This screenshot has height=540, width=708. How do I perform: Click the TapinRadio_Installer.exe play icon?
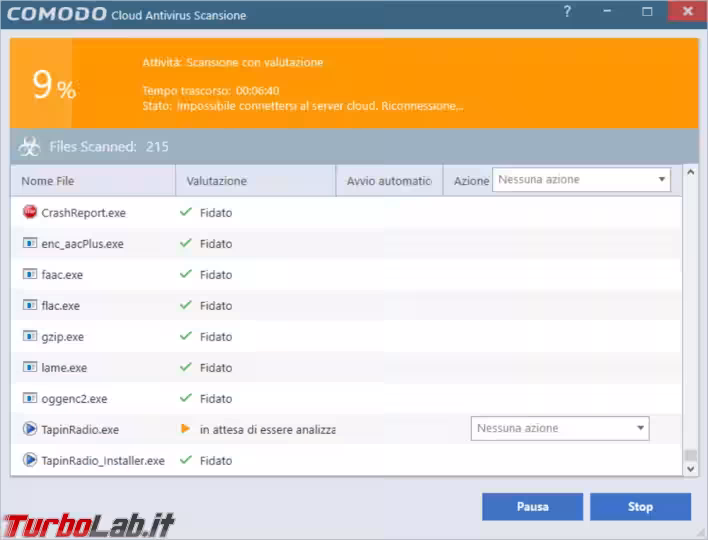pos(30,460)
